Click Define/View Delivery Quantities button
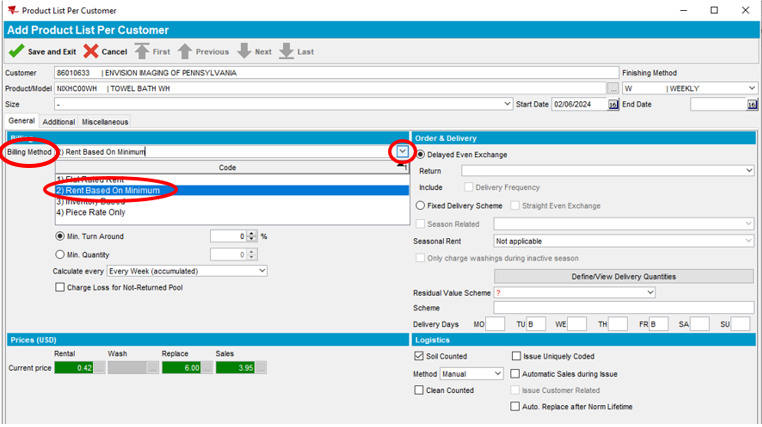 click(621, 276)
